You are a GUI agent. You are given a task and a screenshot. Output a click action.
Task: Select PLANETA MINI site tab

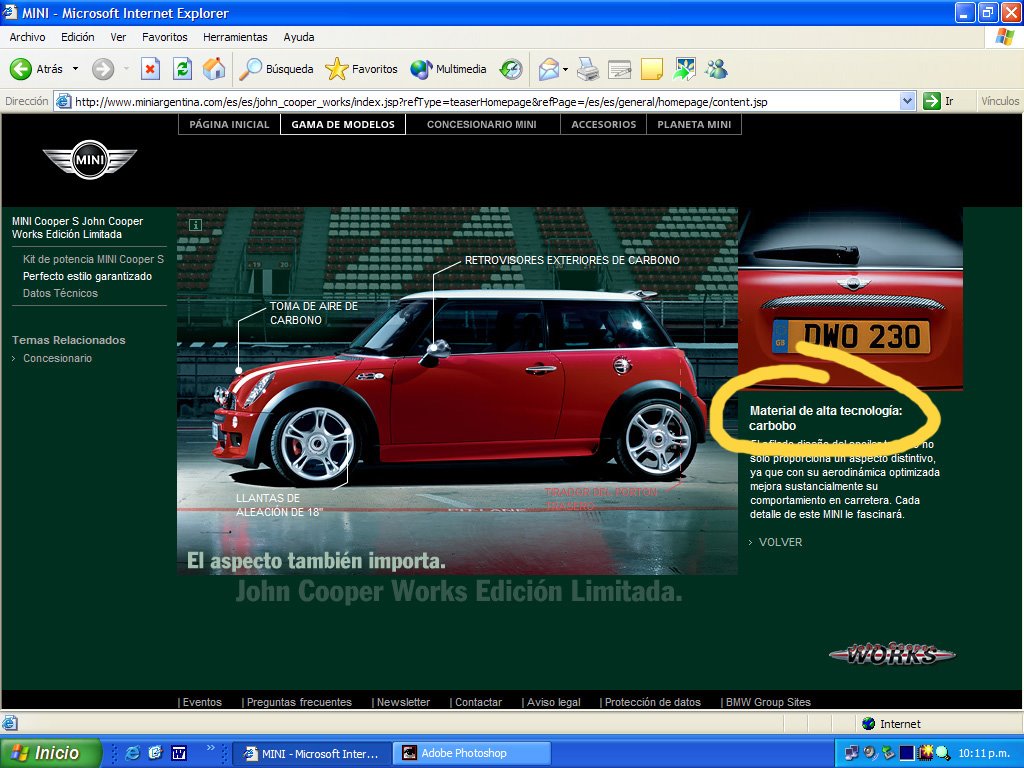tap(694, 124)
